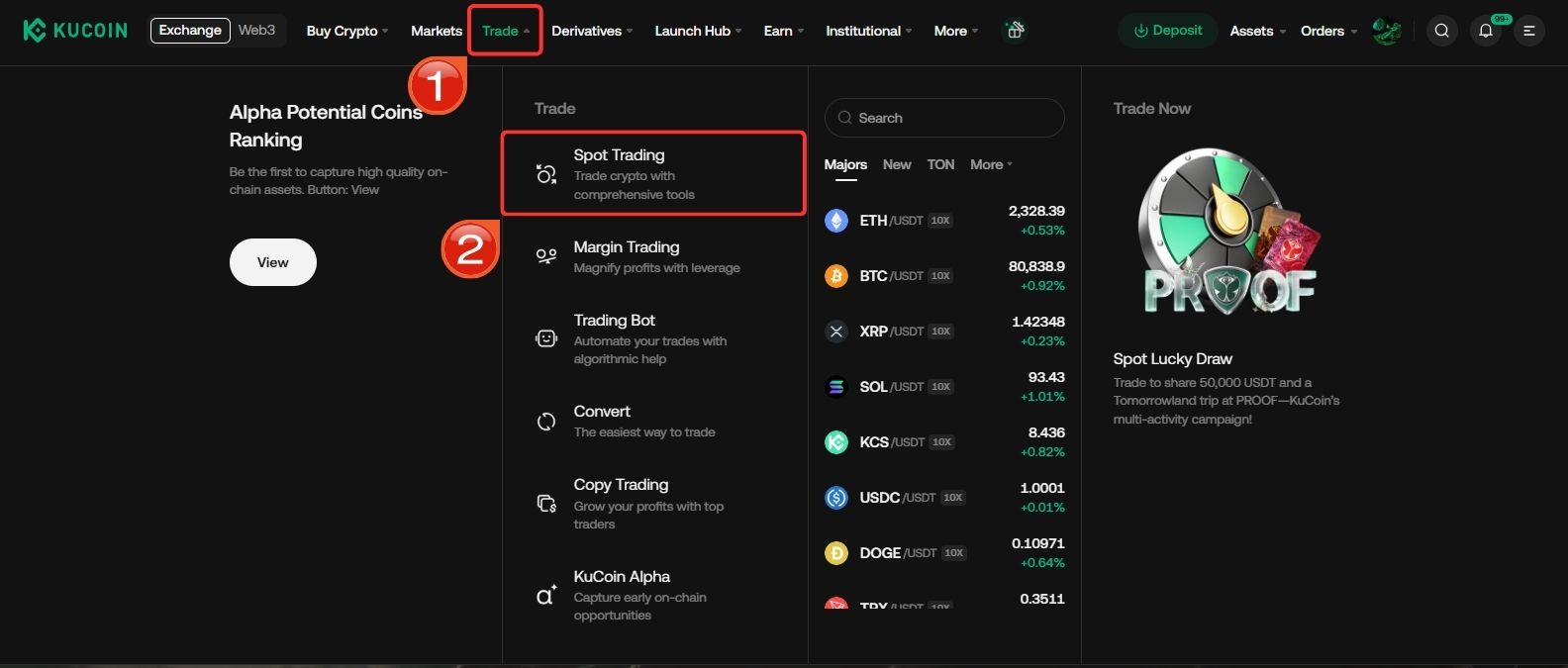Click the user avatar icon
The height and width of the screenshot is (668, 1568).
(x=1387, y=31)
